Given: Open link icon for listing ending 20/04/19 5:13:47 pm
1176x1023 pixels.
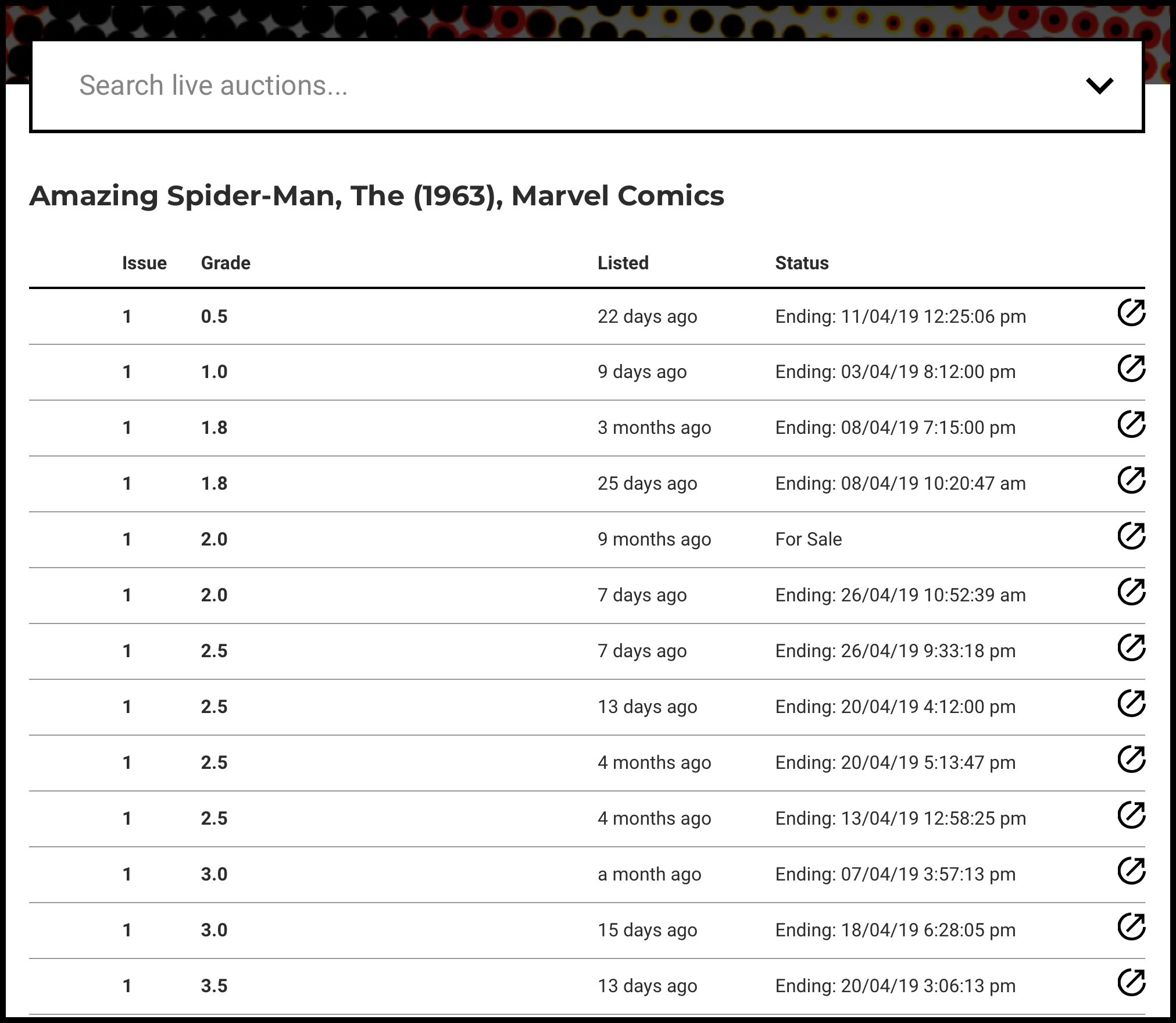Looking at the screenshot, I should click(1131, 760).
